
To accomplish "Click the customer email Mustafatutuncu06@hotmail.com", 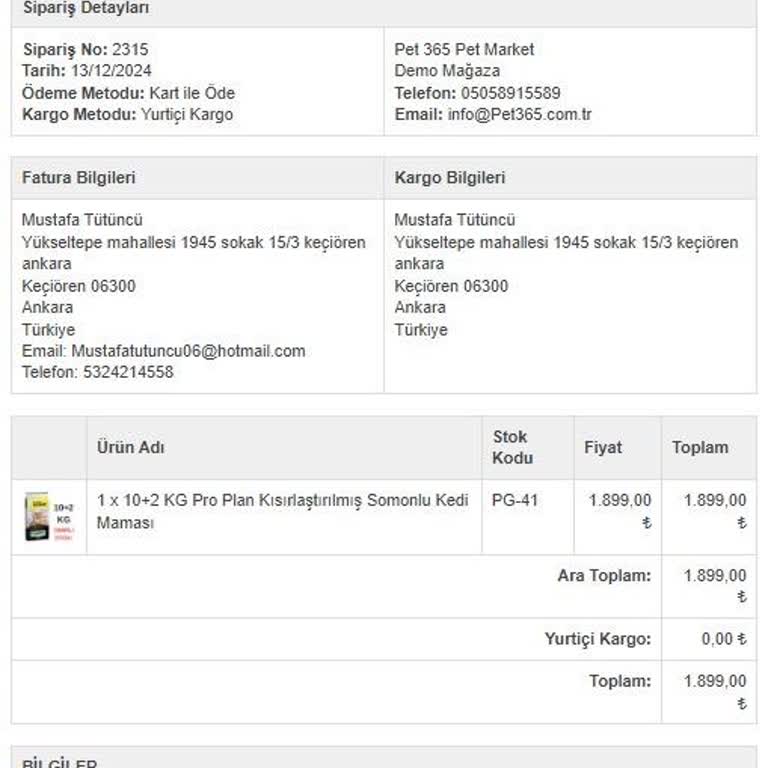I will tap(188, 351).
